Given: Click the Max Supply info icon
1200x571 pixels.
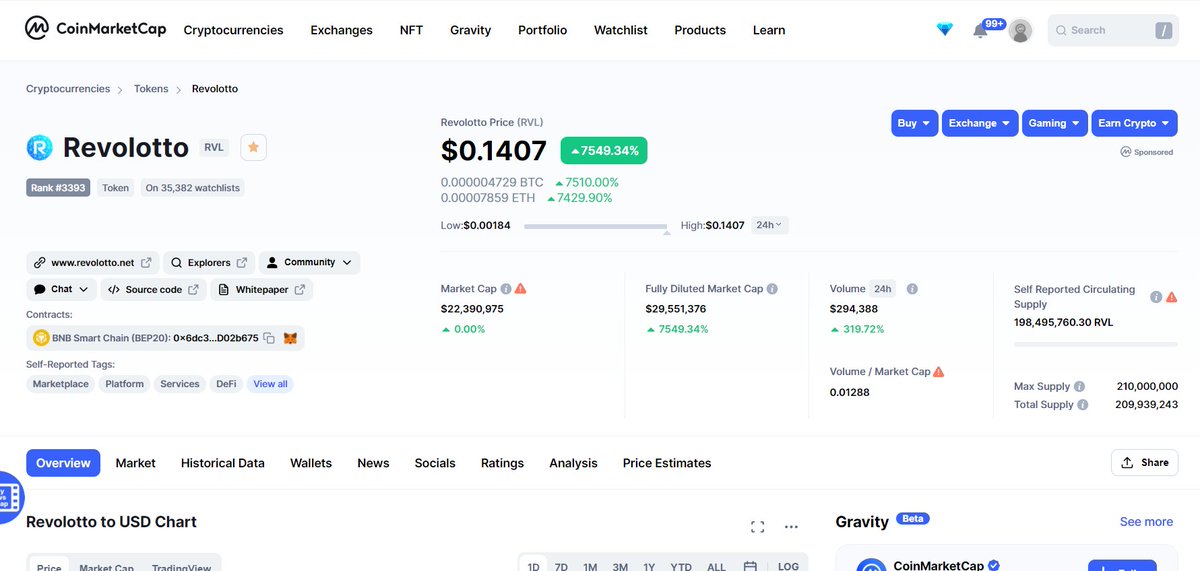Looking at the screenshot, I should point(1079,386).
